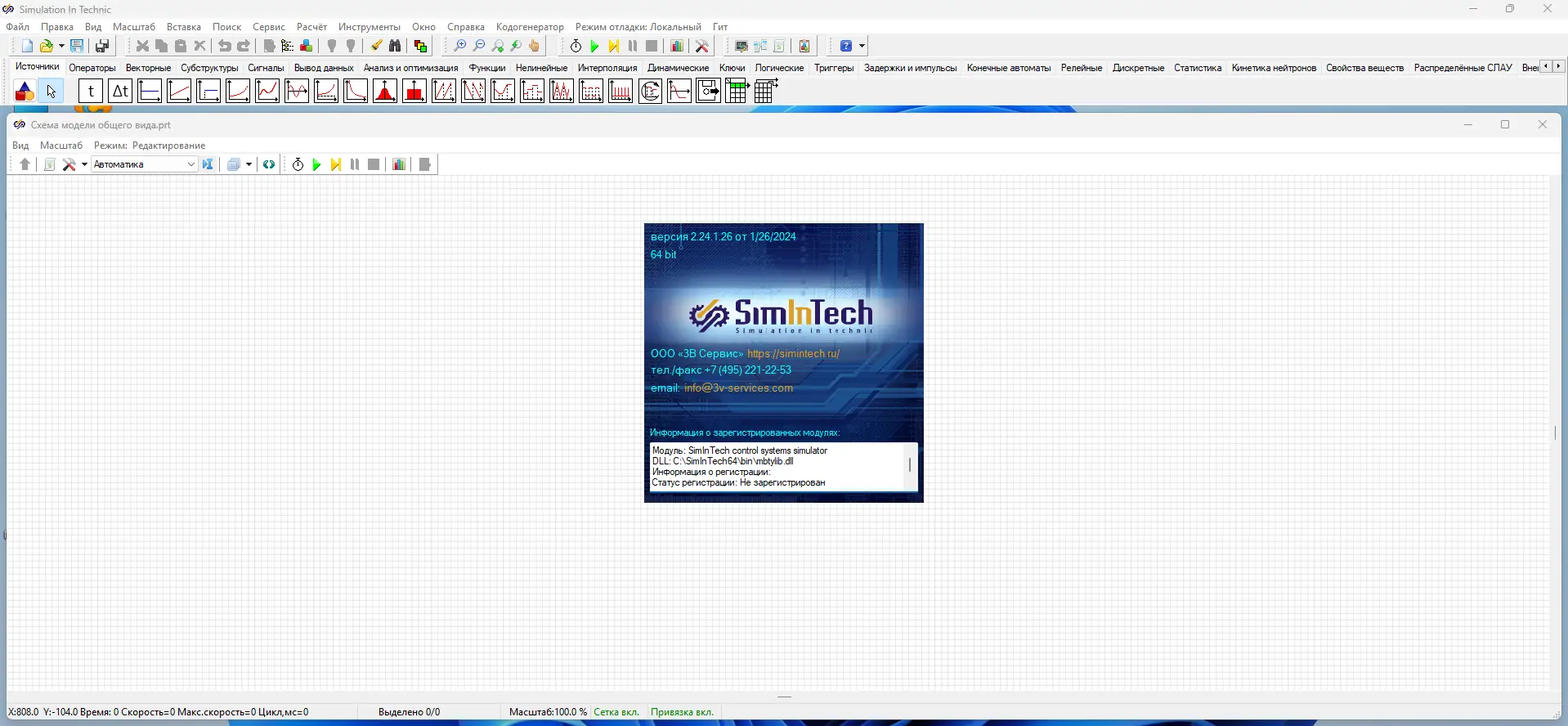Select the hand pan tool

pos(535,47)
